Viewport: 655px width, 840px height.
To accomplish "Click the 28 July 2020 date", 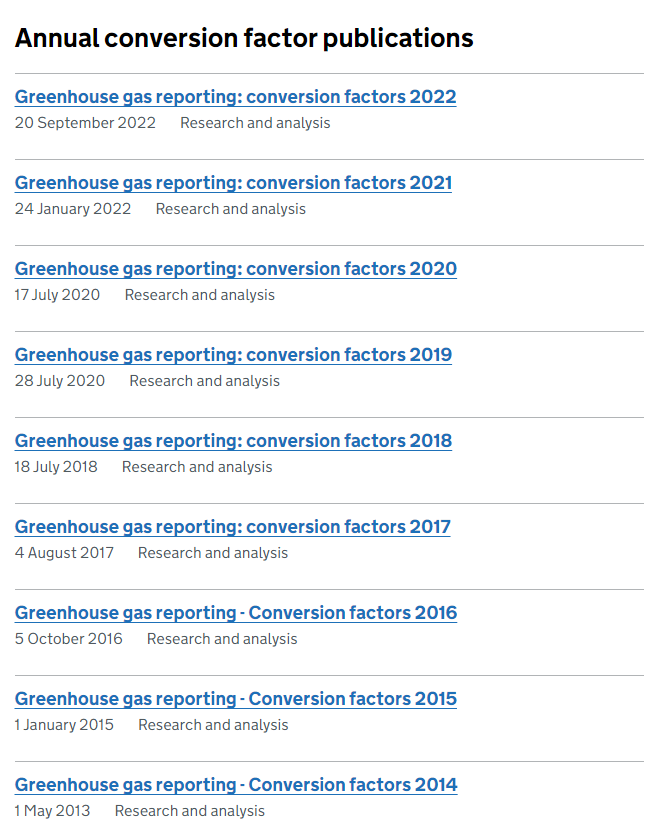I will (60, 381).
